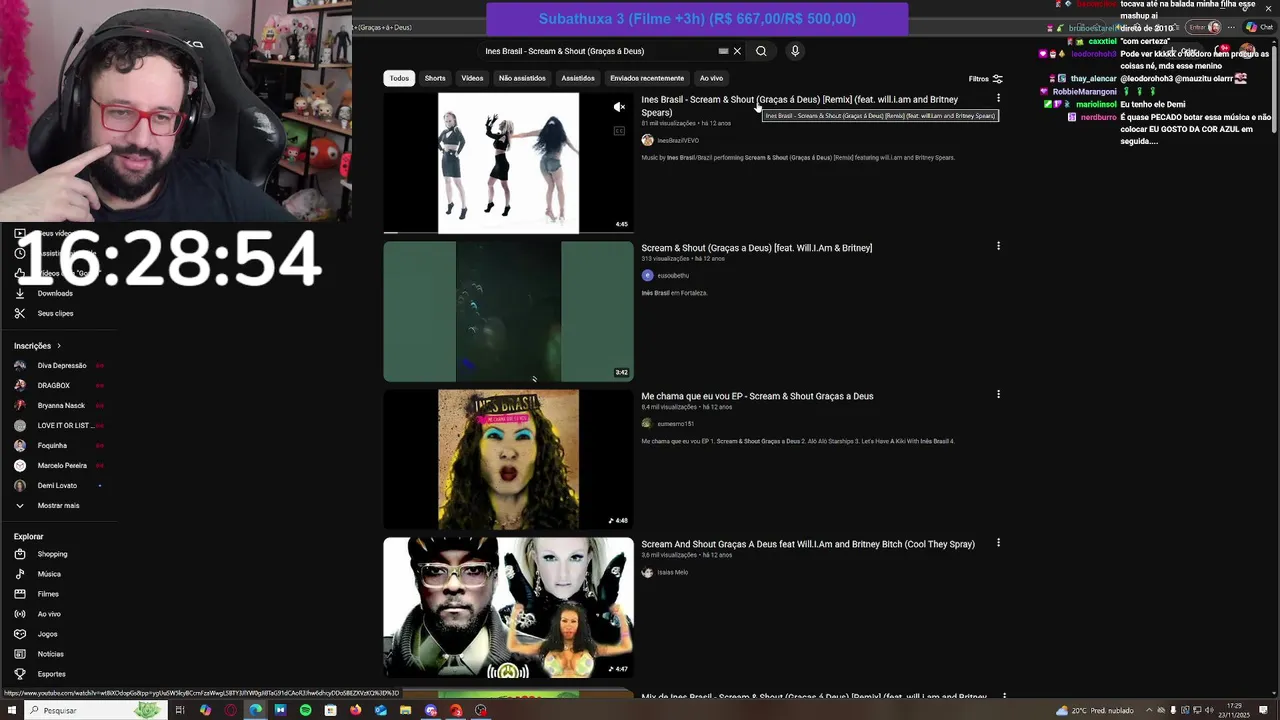The width and height of the screenshot is (1280, 720).
Task: Select the Não assistidos chip
Action: coord(522,78)
